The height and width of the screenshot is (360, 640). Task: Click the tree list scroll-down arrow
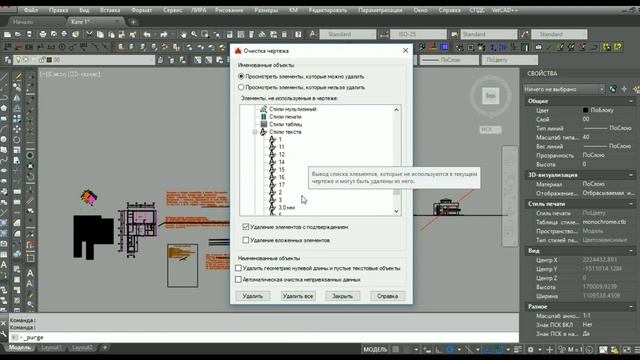tap(396, 211)
